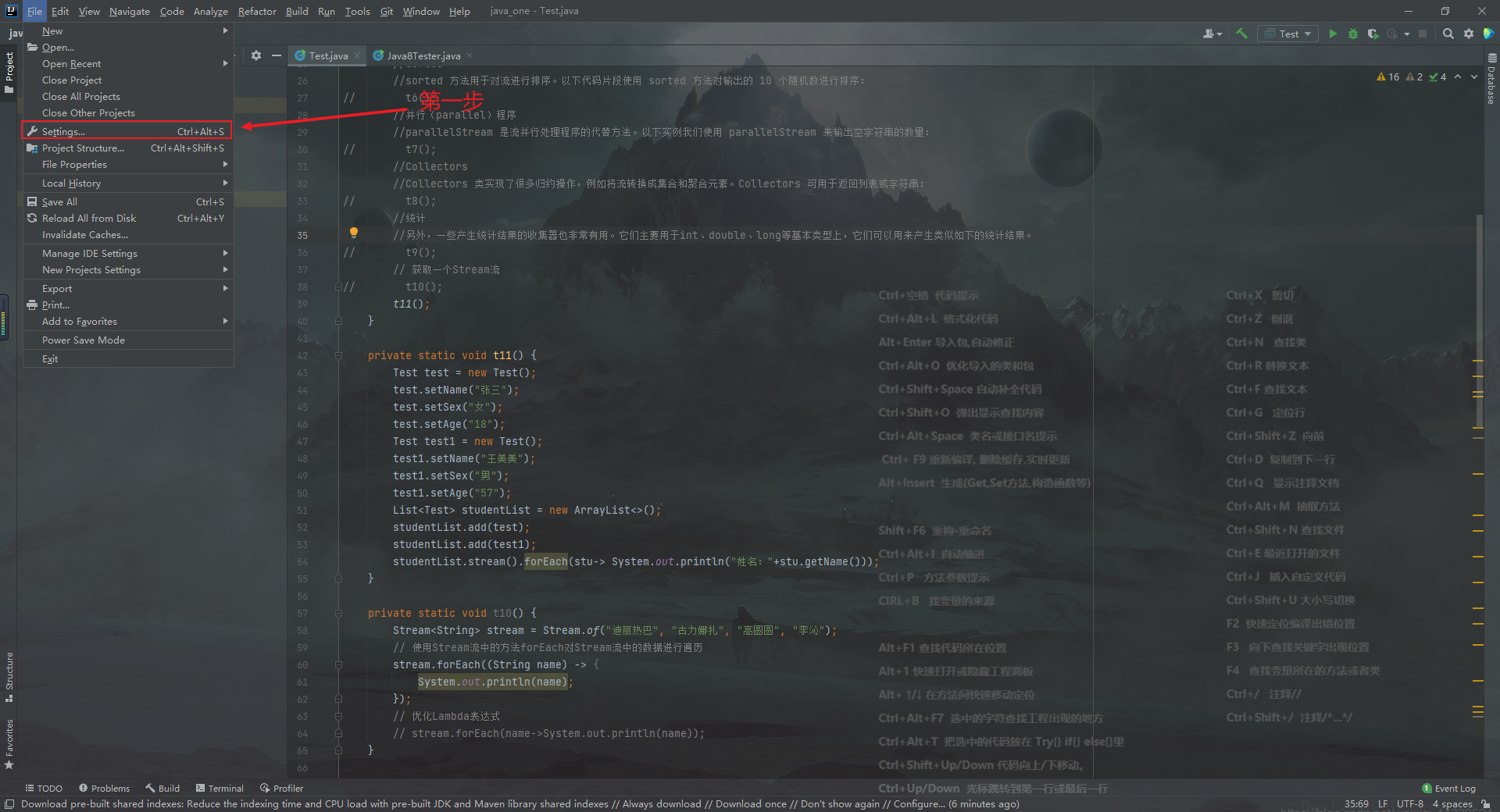Open dropdown arrow next to profiler icon

click(1406, 34)
